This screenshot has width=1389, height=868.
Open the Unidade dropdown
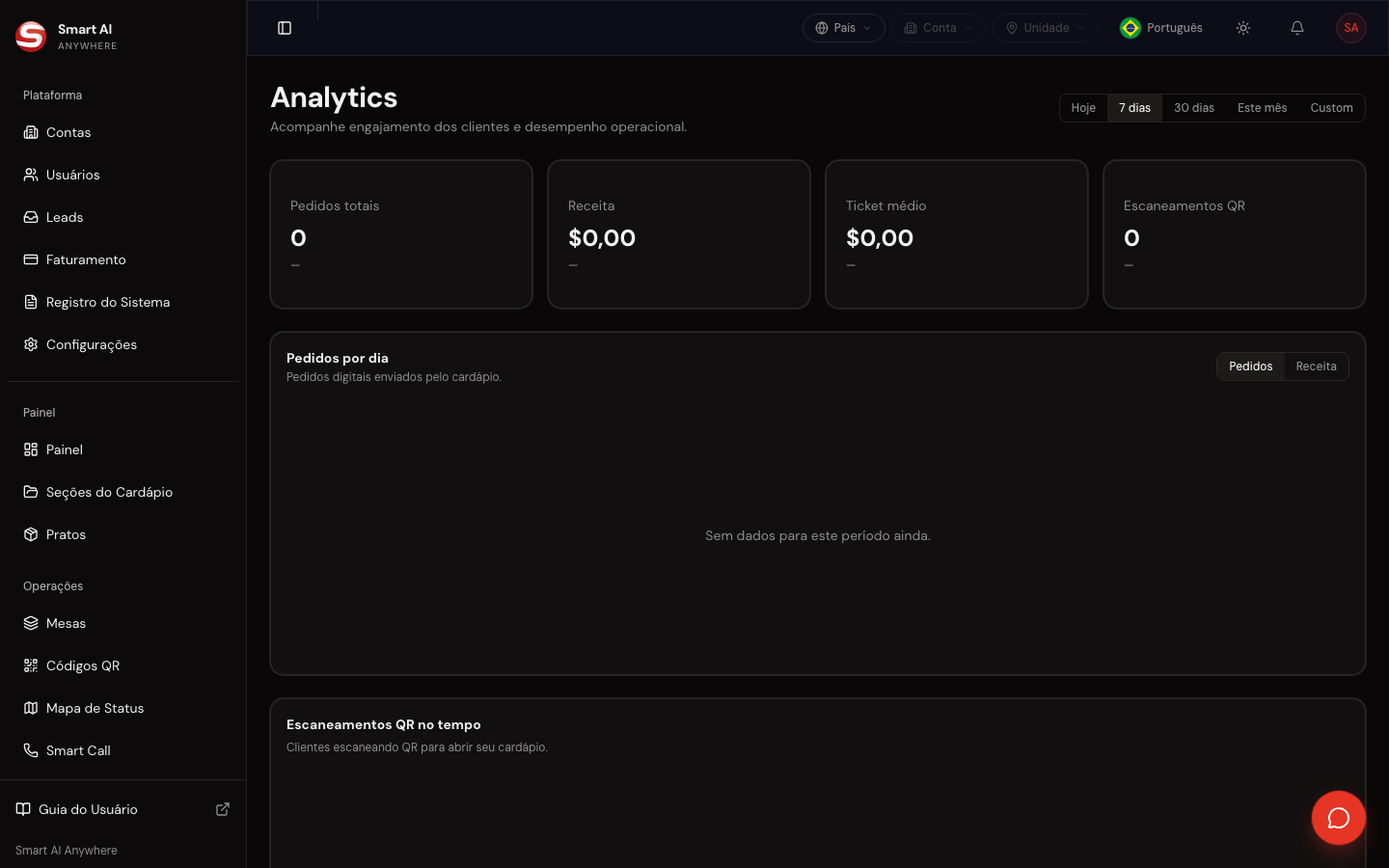tap(1046, 28)
